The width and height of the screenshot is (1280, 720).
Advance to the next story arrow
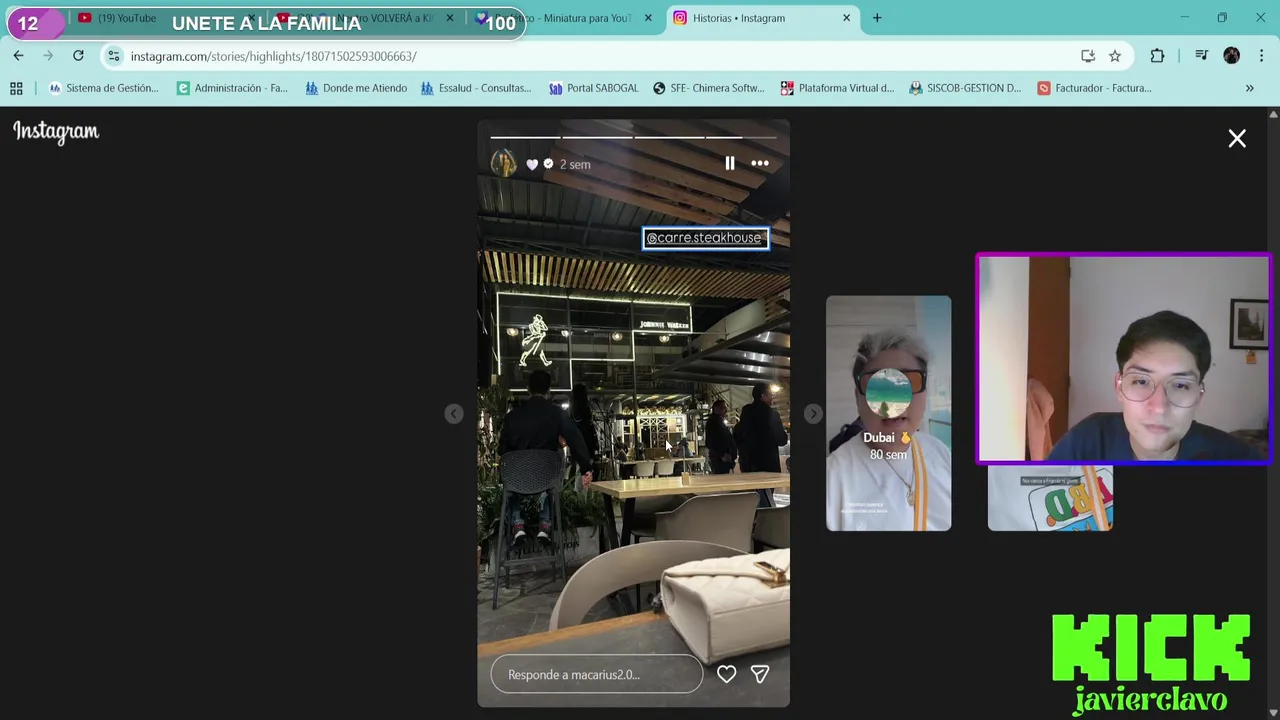click(813, 414)
